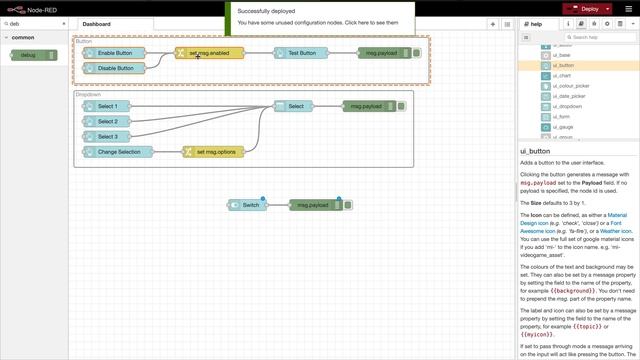640x360 pixels.
Task: Select the debug node in the palette
Action: tap(34, 55)
